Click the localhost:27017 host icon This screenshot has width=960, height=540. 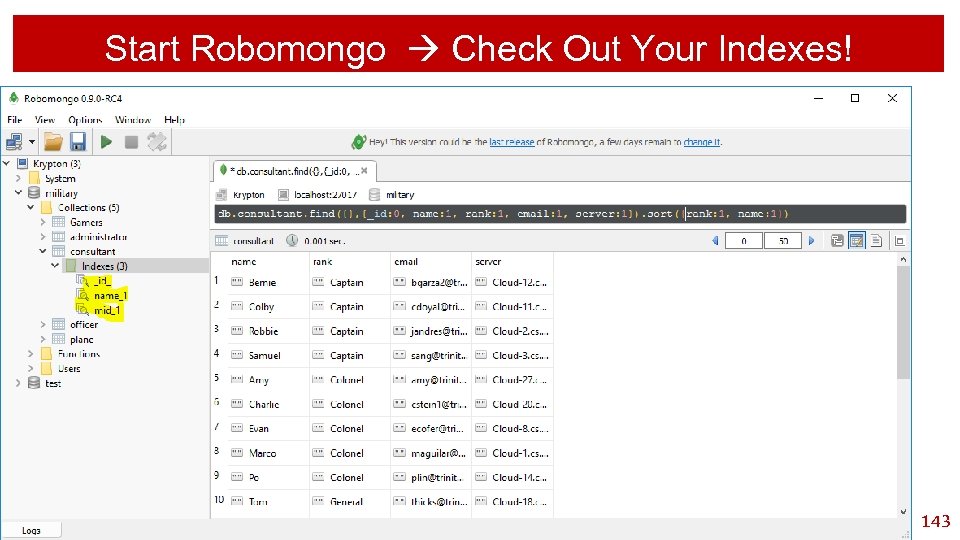[x=283, y=195]
